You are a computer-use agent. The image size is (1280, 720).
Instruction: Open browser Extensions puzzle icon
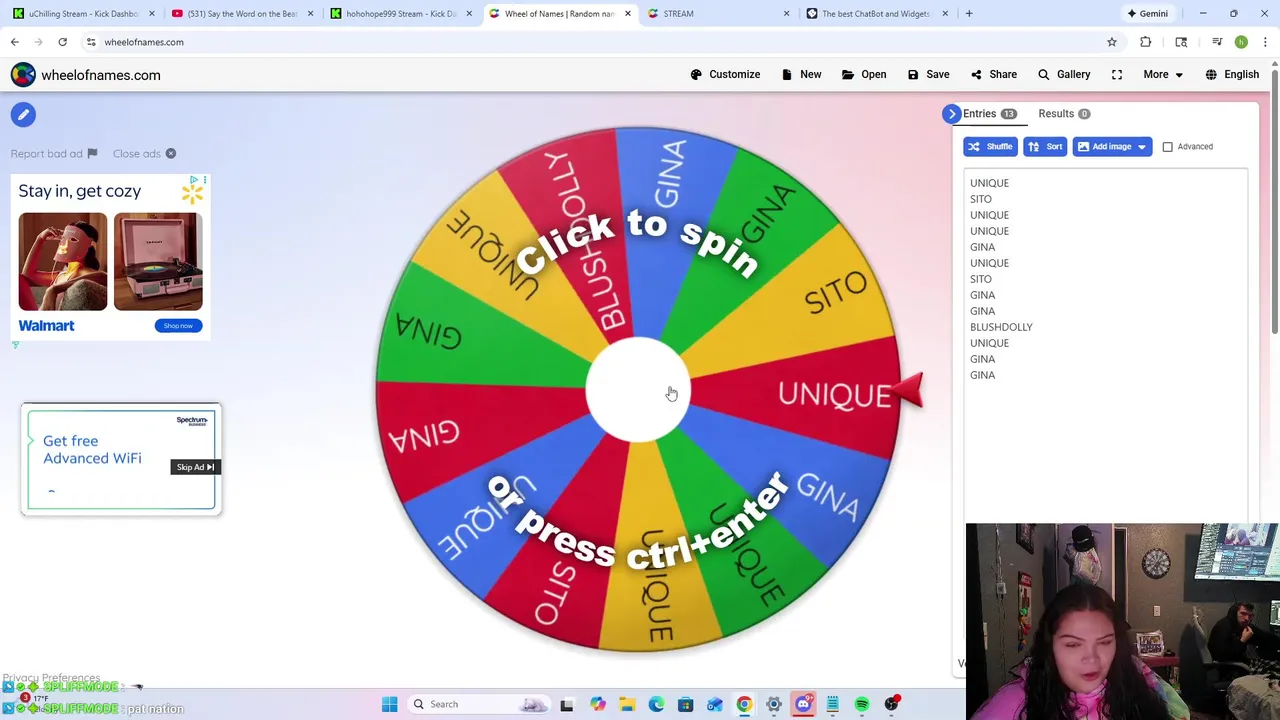[1145, 42]
